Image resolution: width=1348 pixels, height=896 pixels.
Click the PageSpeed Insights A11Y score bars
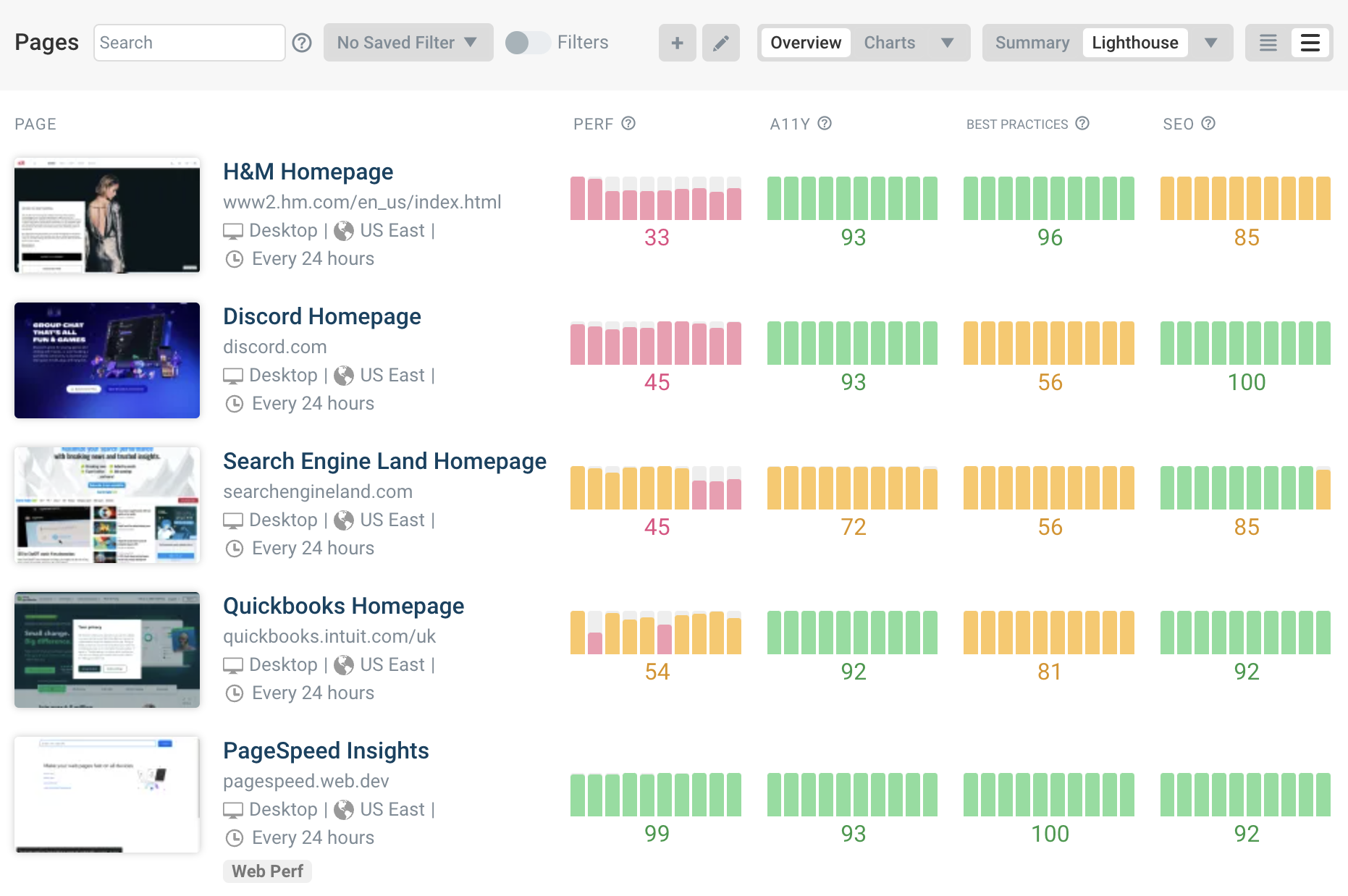(852, 795)
